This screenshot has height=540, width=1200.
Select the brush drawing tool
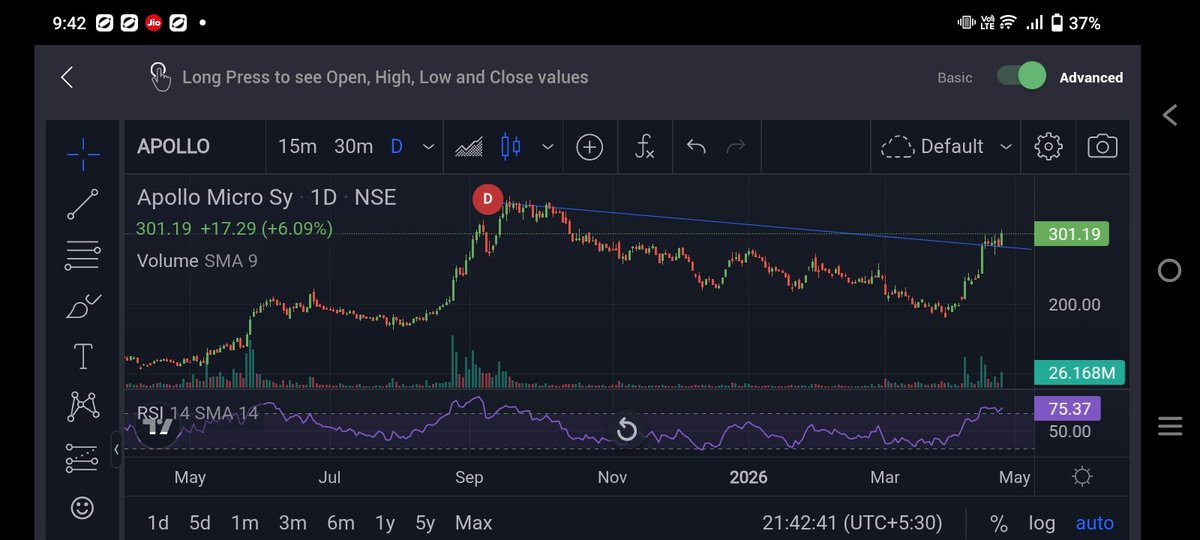pos(82,305)
